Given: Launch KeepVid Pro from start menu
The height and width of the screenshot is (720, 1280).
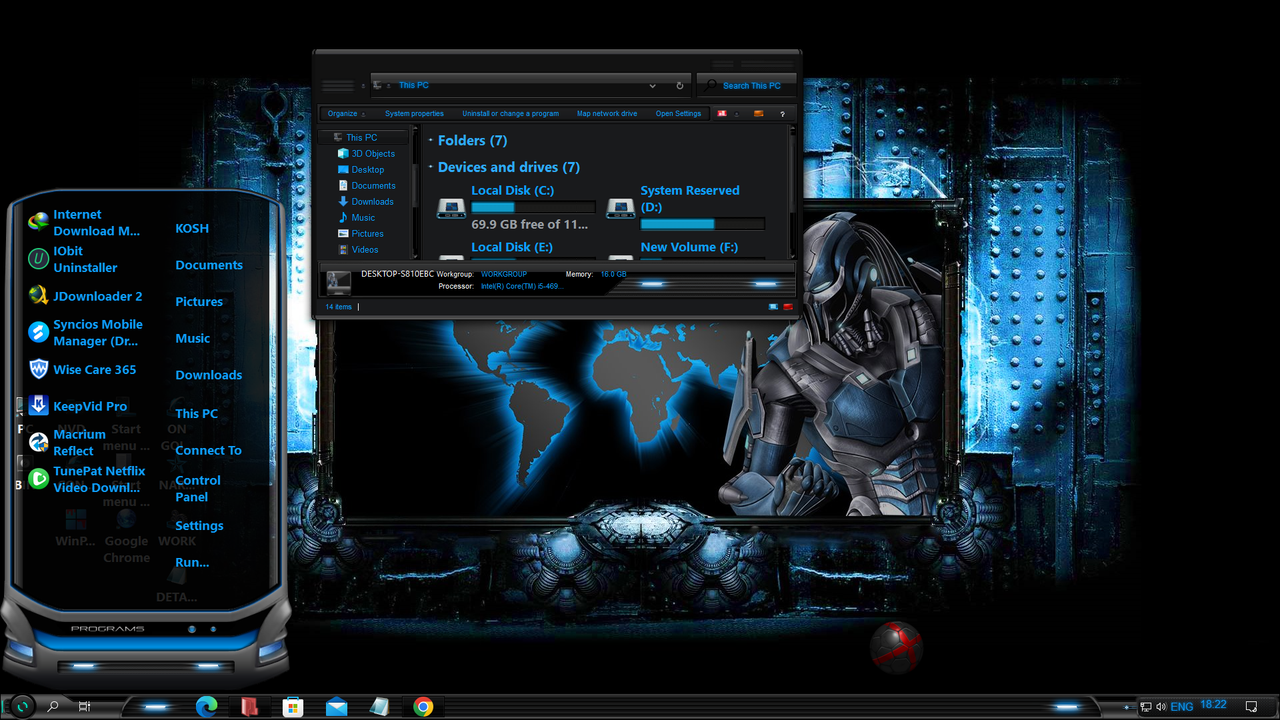Looking at the screenshot, I should click(78, 406).
